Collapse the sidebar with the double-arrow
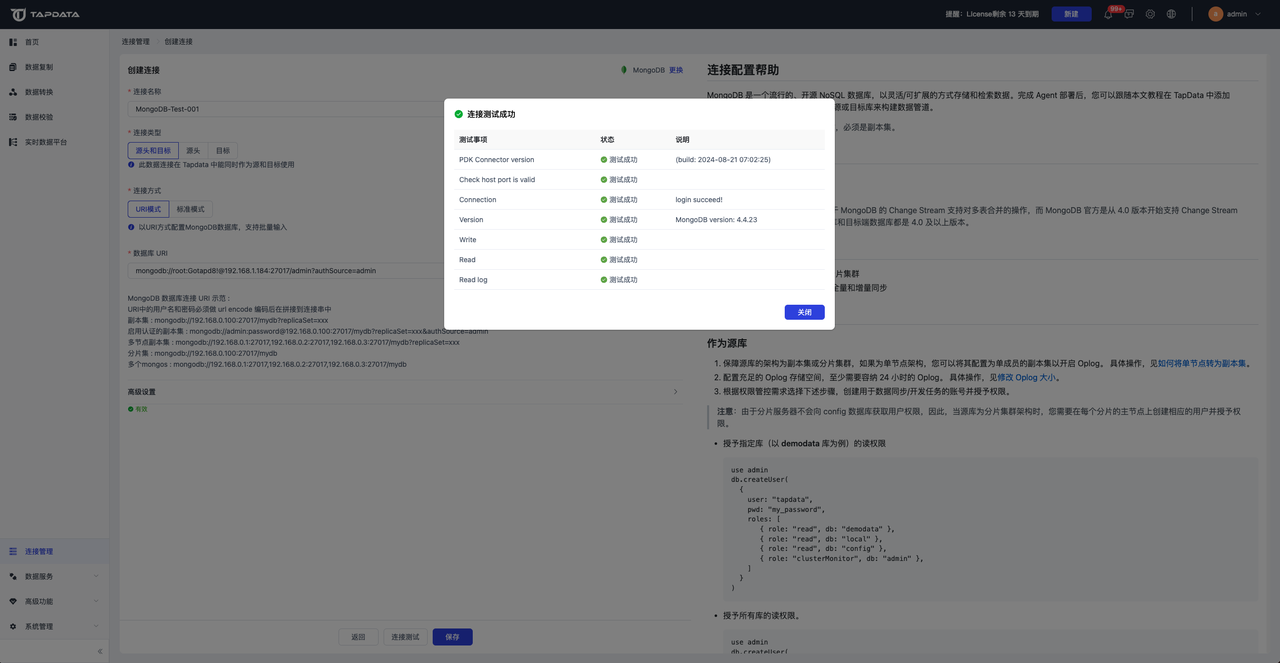This screenshot has width=1280, height=663. point(99,651)
